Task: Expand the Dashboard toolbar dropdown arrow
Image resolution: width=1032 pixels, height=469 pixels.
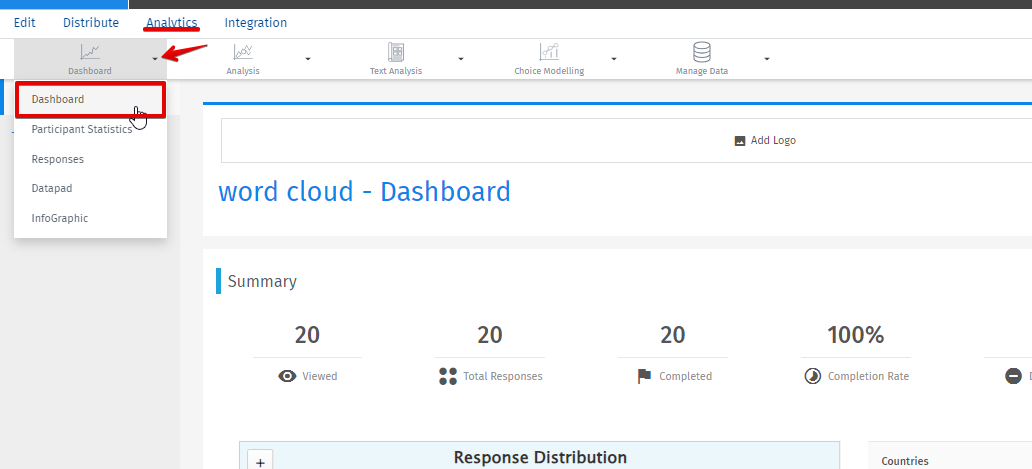Action: pyautogui.click(x=155, y=59)
